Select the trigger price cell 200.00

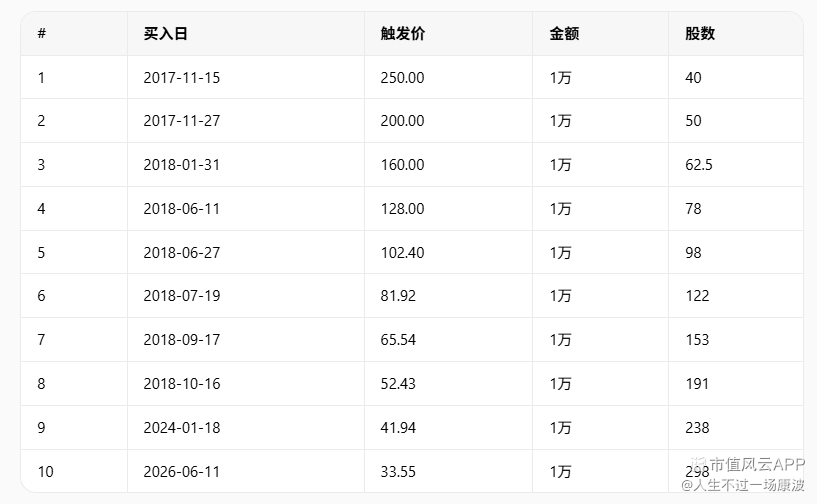(x=402, y=121)
